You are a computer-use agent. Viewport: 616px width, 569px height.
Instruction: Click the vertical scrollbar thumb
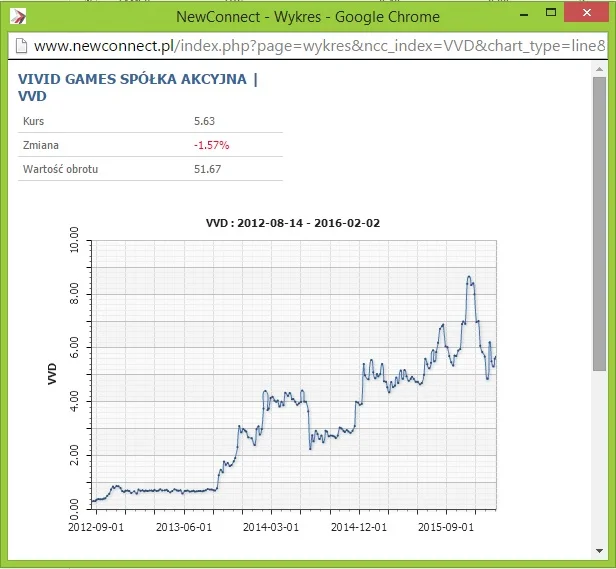pyautogui.click(x=600, y=224)
